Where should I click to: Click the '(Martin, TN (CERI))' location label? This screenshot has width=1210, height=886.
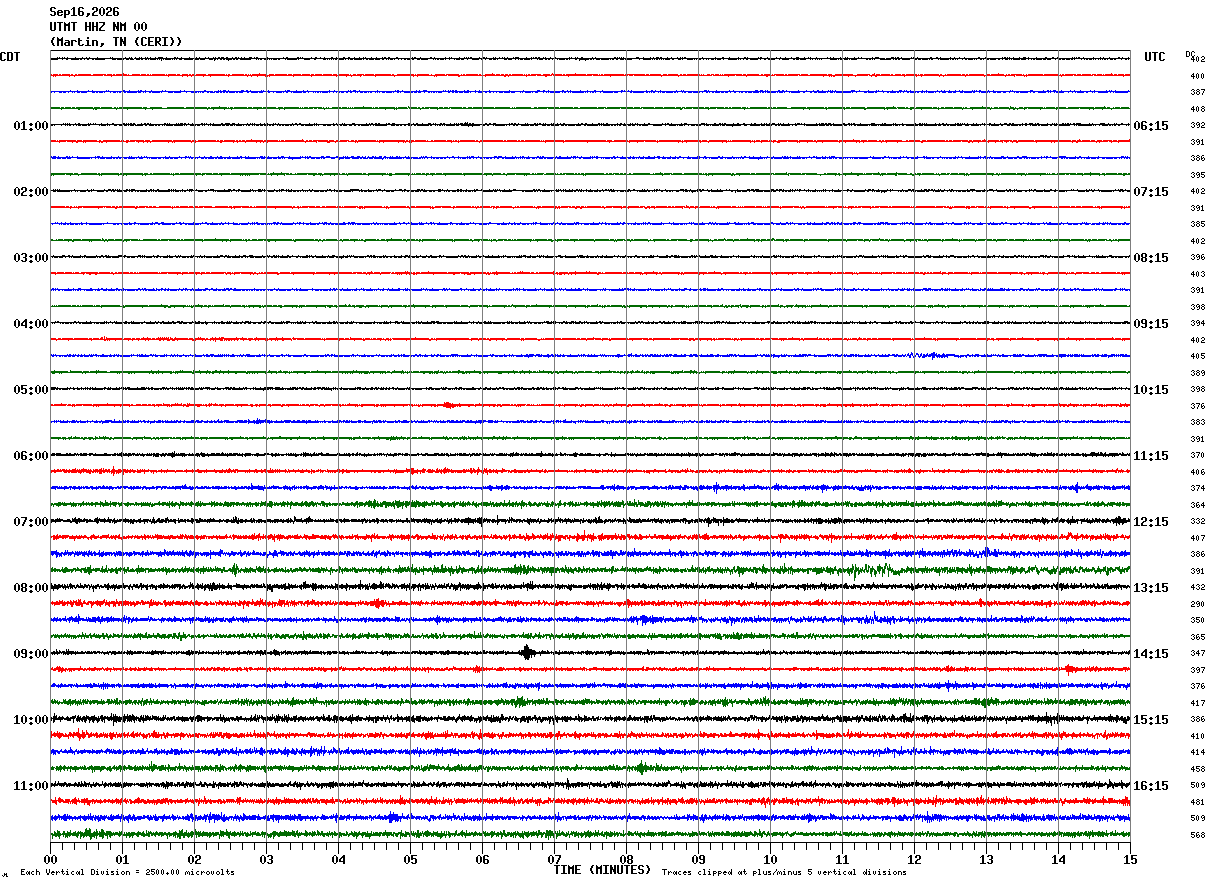pyautogui.click(x=116, y=42)
